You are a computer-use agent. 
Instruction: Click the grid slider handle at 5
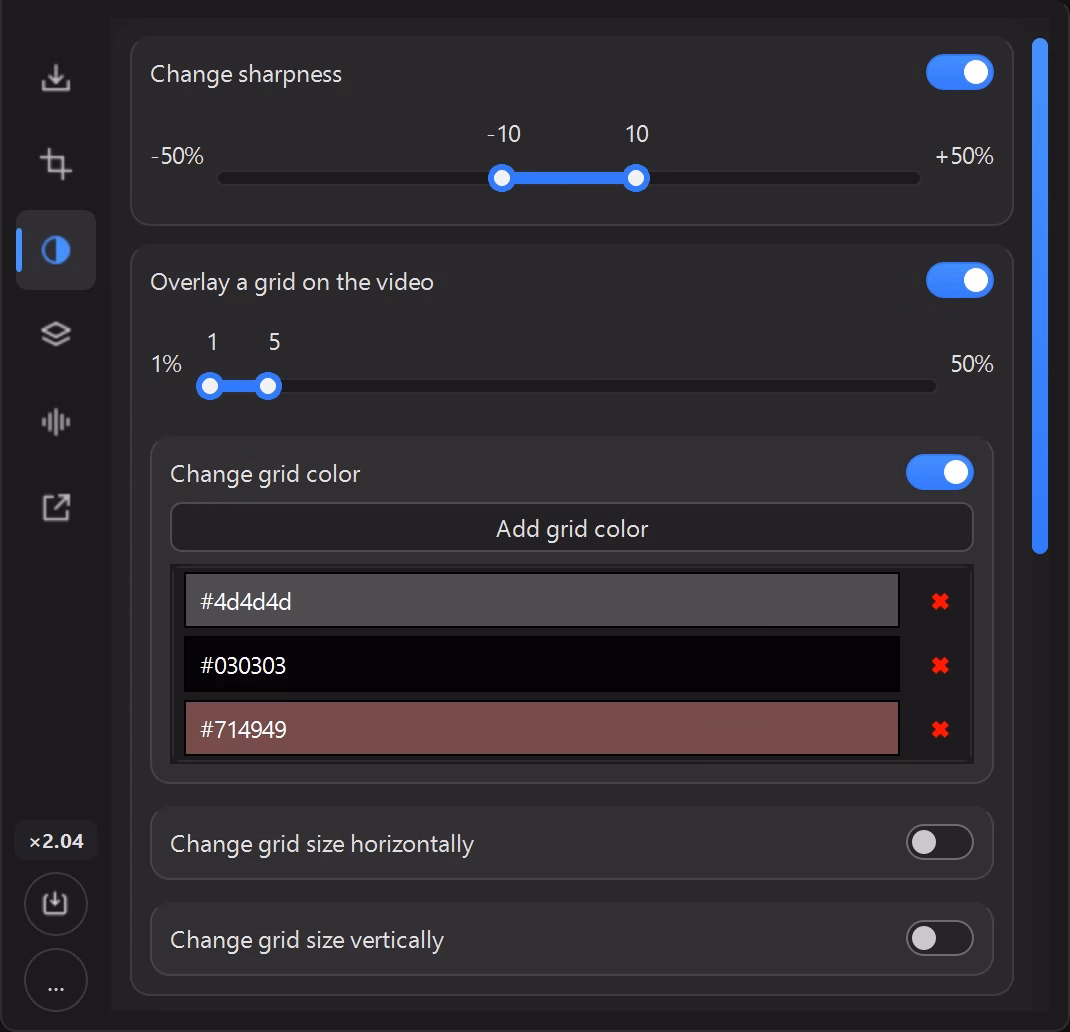268,386
